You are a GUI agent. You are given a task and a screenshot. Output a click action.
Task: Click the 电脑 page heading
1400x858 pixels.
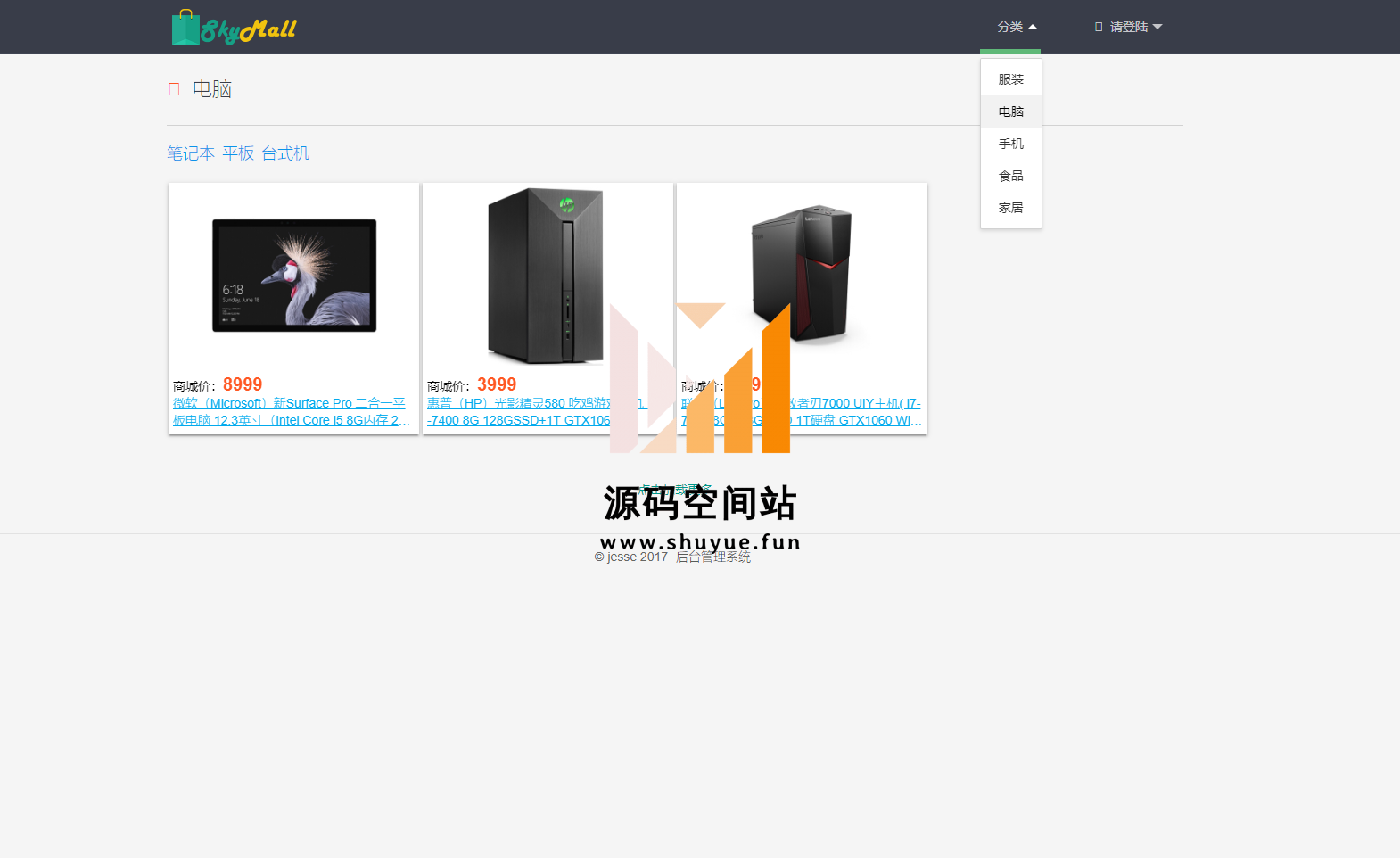point(212,89)
